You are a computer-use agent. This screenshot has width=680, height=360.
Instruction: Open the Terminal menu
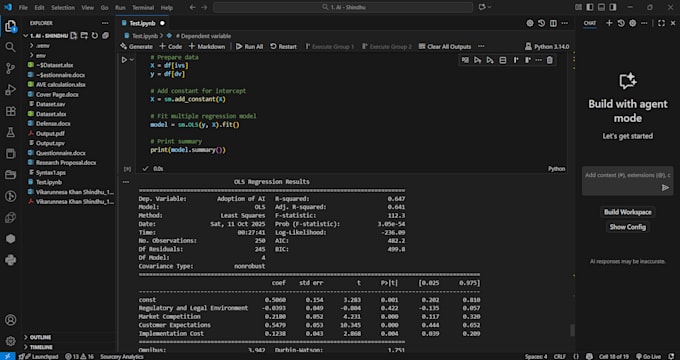point(143,7)
